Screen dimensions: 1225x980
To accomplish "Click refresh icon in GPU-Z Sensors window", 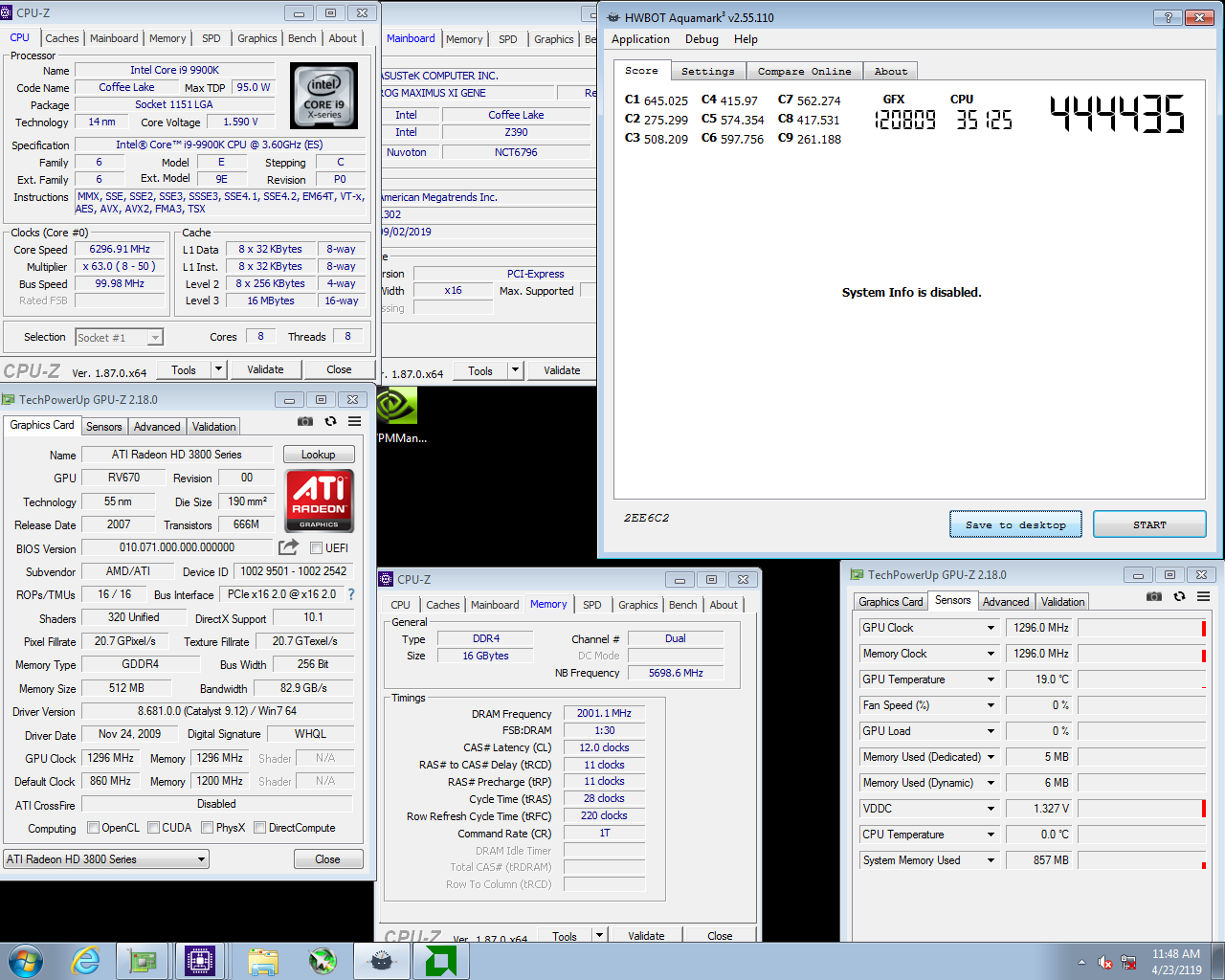I will pos(1179,596).
